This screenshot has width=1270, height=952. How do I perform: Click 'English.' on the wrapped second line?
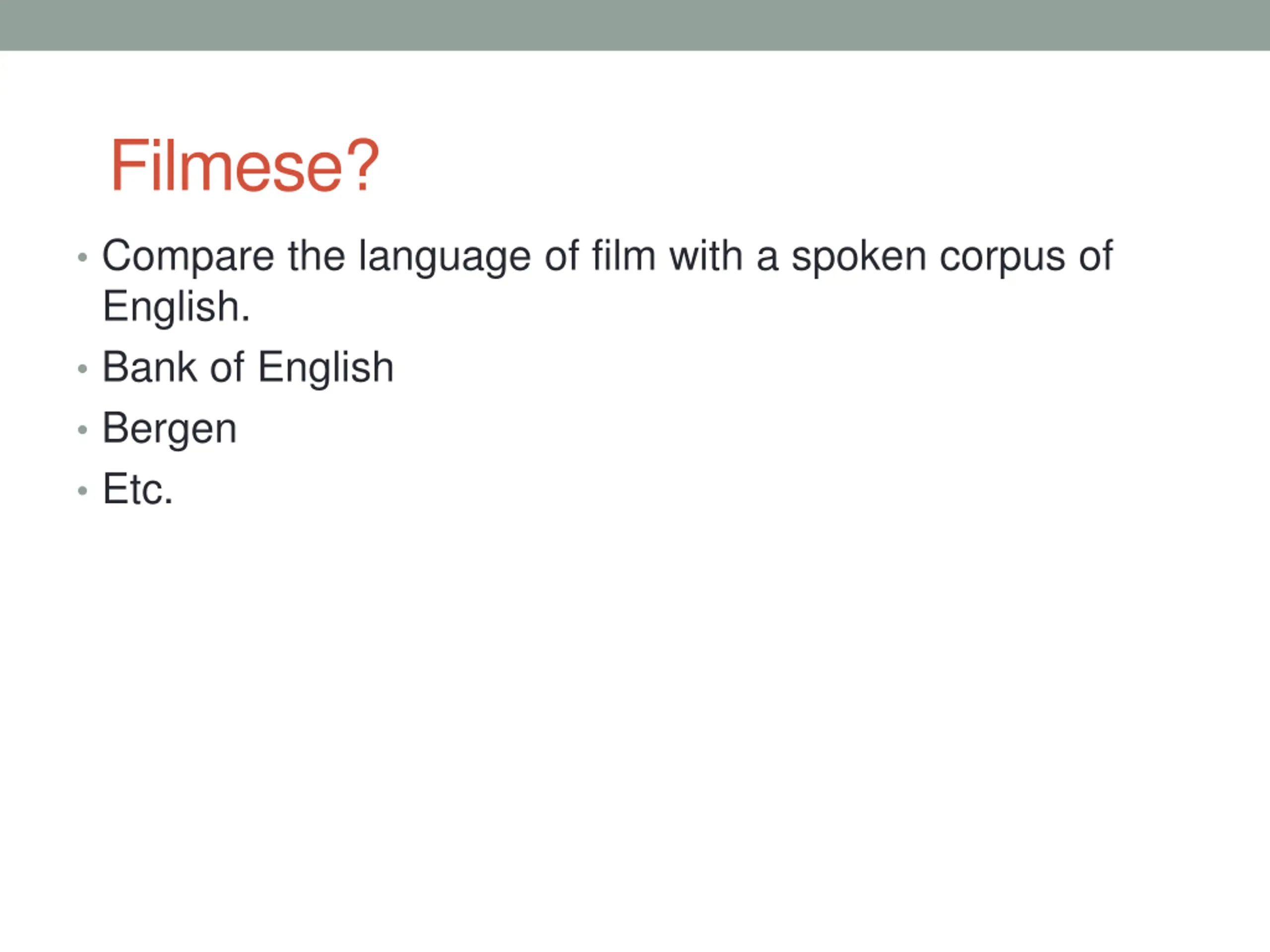tap(176, 307)
